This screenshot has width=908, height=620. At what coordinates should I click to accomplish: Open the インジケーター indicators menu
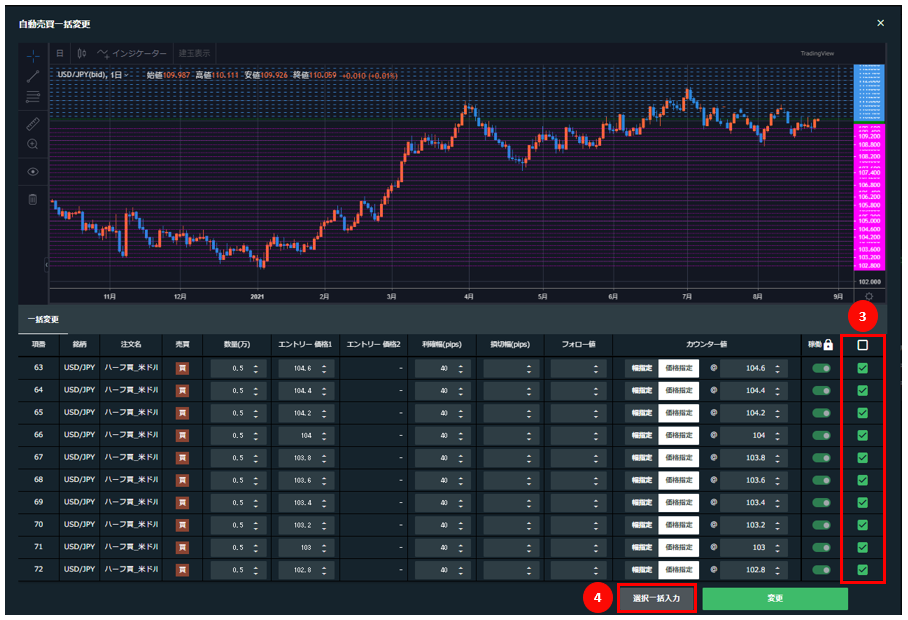click(x=132, y=53)
